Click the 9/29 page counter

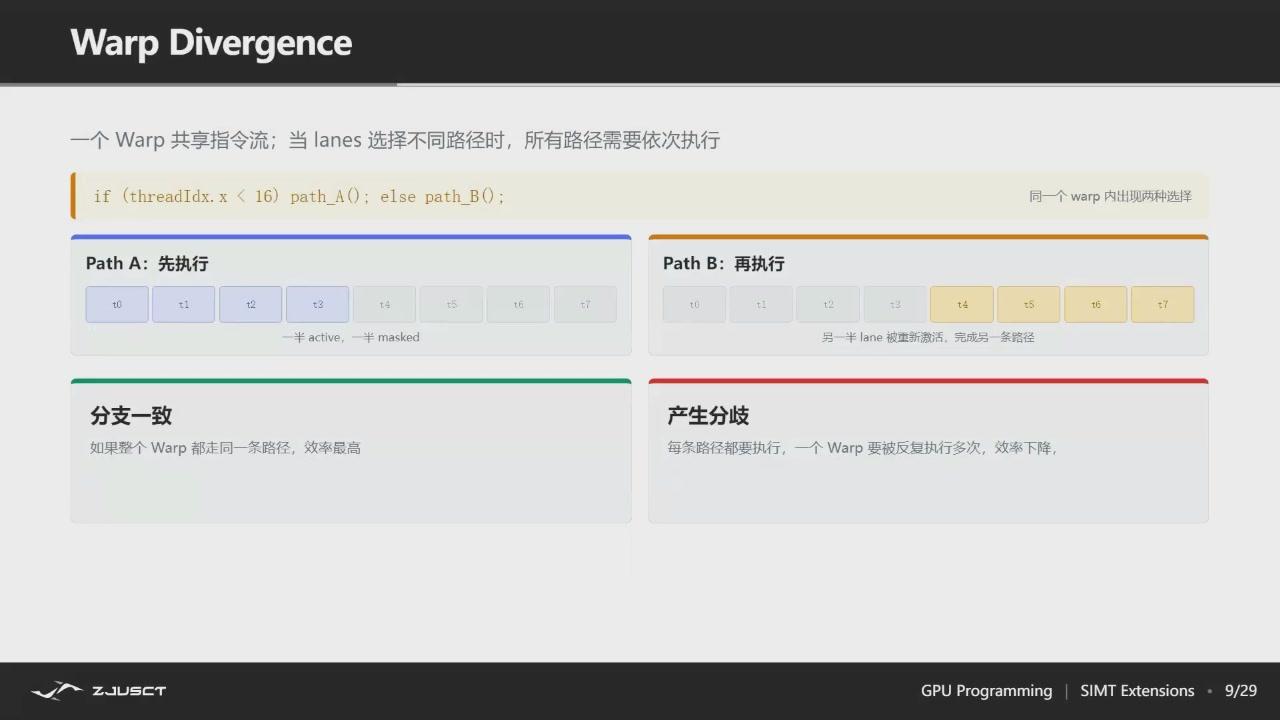1241,691
